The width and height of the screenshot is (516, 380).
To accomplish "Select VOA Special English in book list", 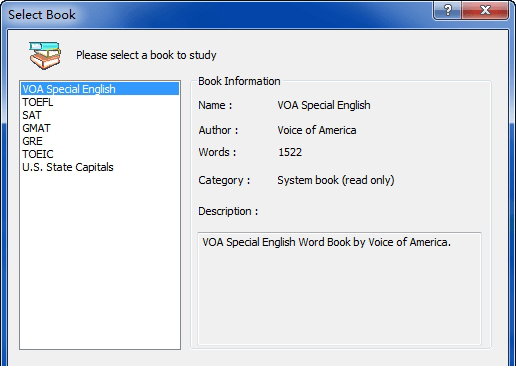I will (x=100, y=89).
